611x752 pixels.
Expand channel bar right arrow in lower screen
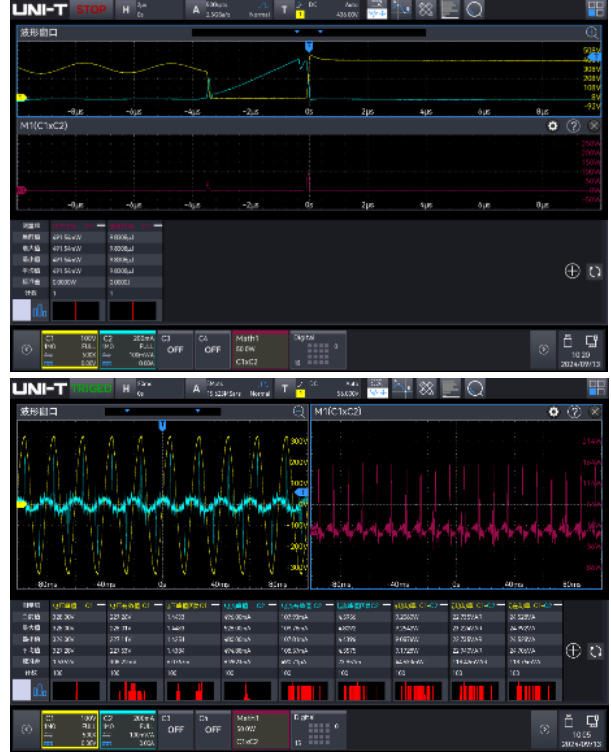(543, 727)
